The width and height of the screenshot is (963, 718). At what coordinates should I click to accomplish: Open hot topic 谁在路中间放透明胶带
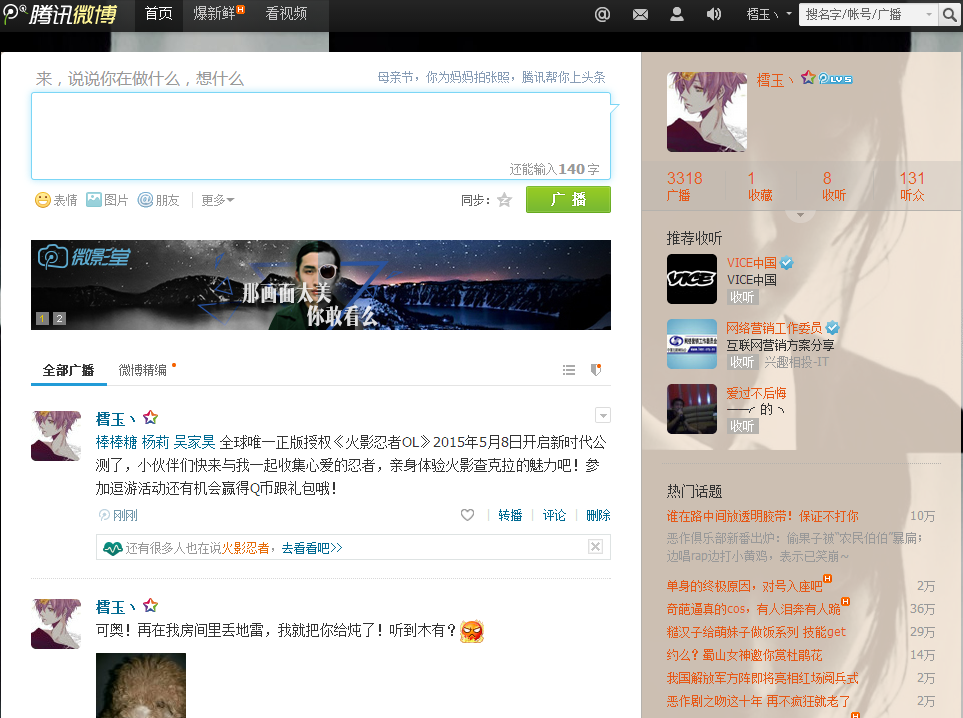[x=763, y=516]
